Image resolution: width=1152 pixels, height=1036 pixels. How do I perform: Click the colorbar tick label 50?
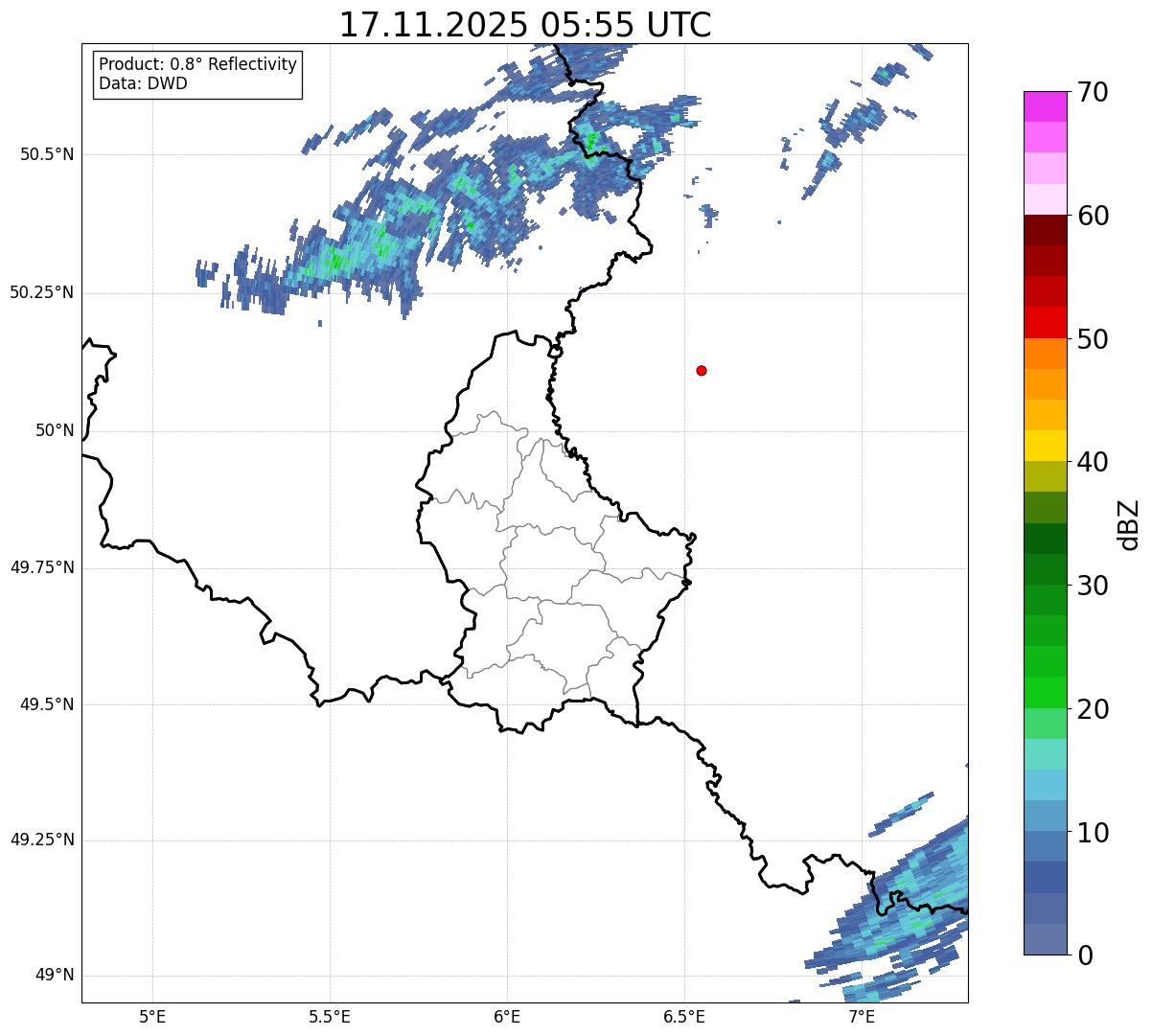[1093, 339]
